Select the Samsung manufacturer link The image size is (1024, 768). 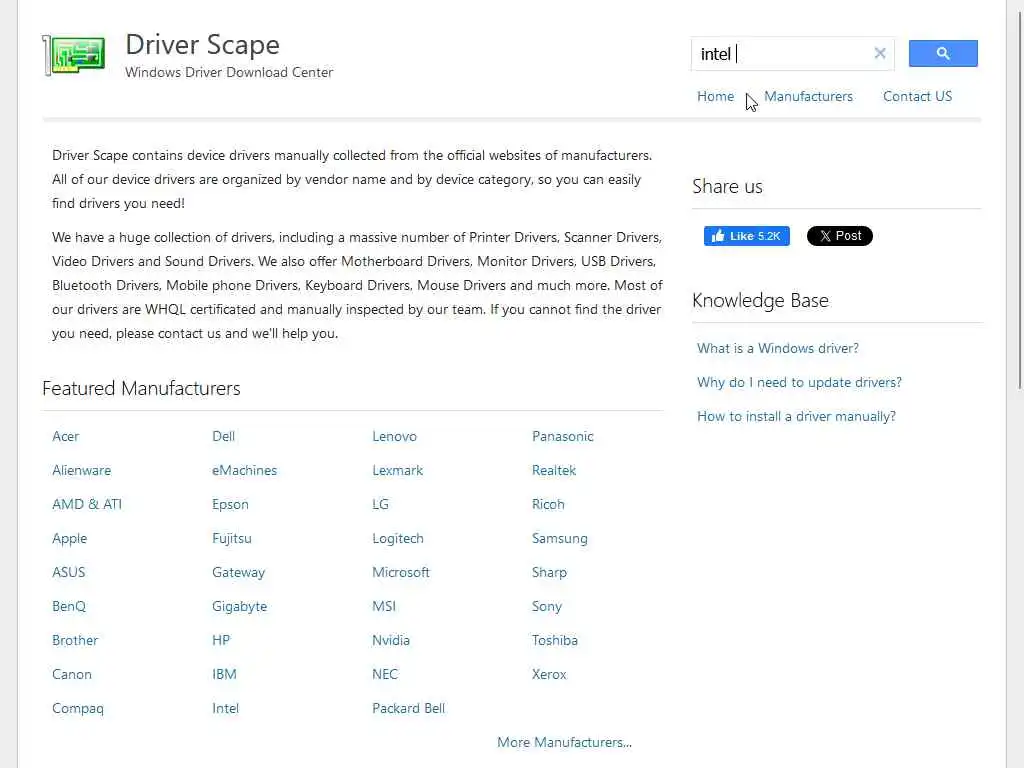click(x=560, y=538)
